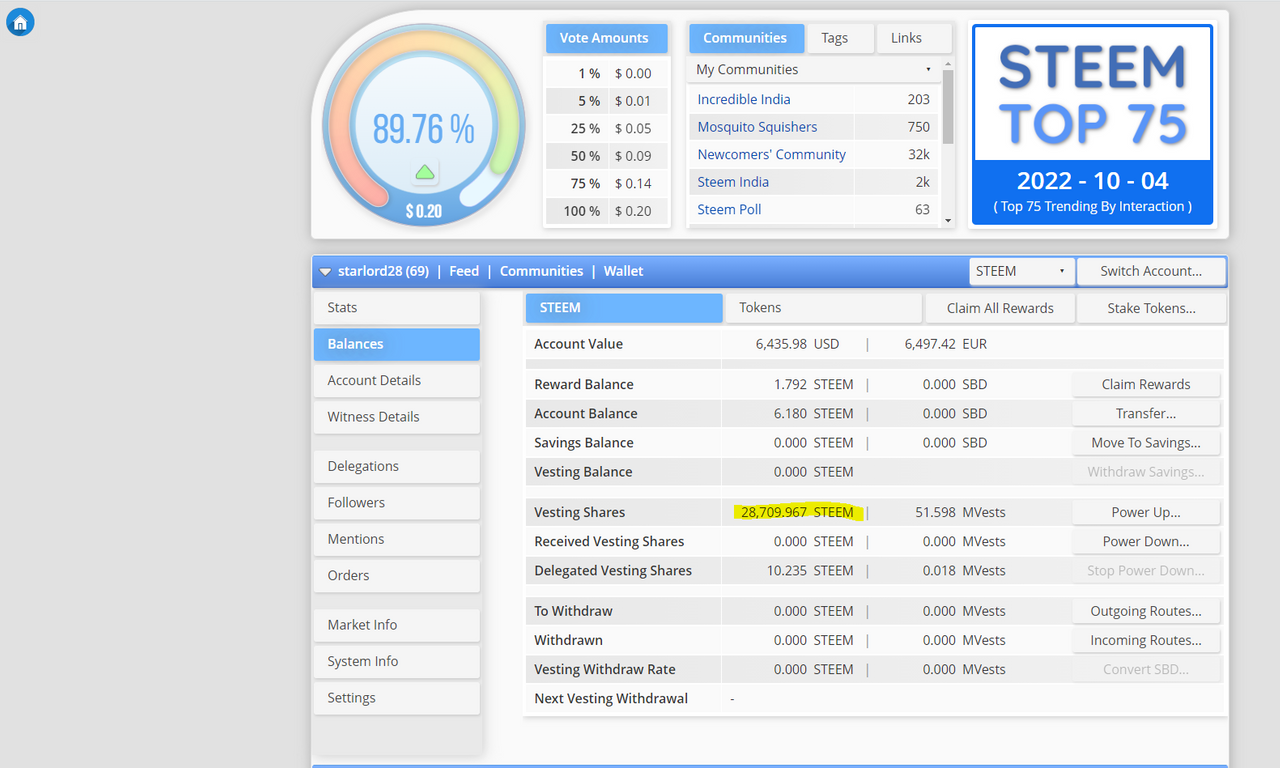The height and width of the screenshot is (768, 1280).
Task: Click the 50 % vote amount row
Action: (607, 156)
